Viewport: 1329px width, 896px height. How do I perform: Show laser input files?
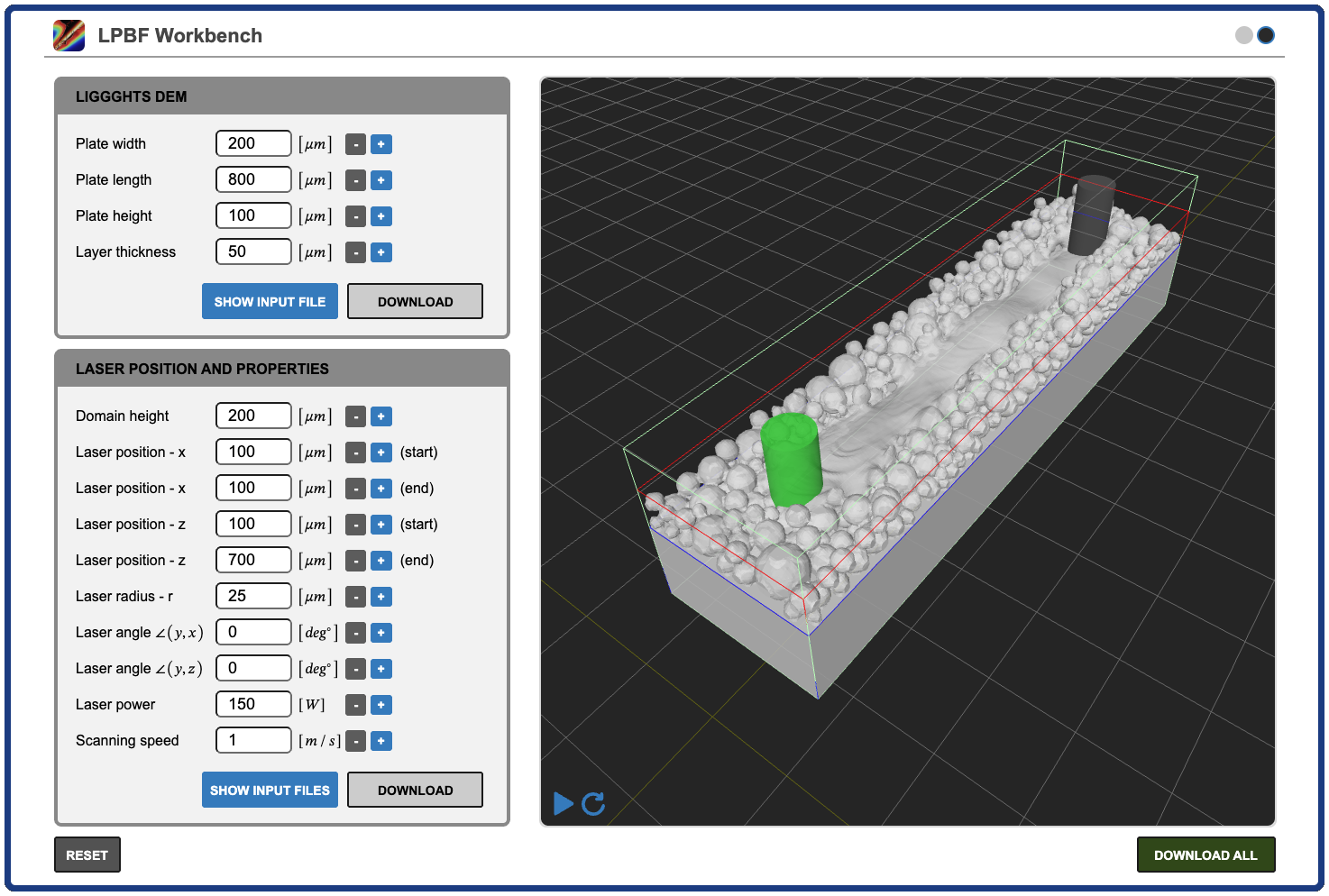pyautogui.click(x=270, y=790)
